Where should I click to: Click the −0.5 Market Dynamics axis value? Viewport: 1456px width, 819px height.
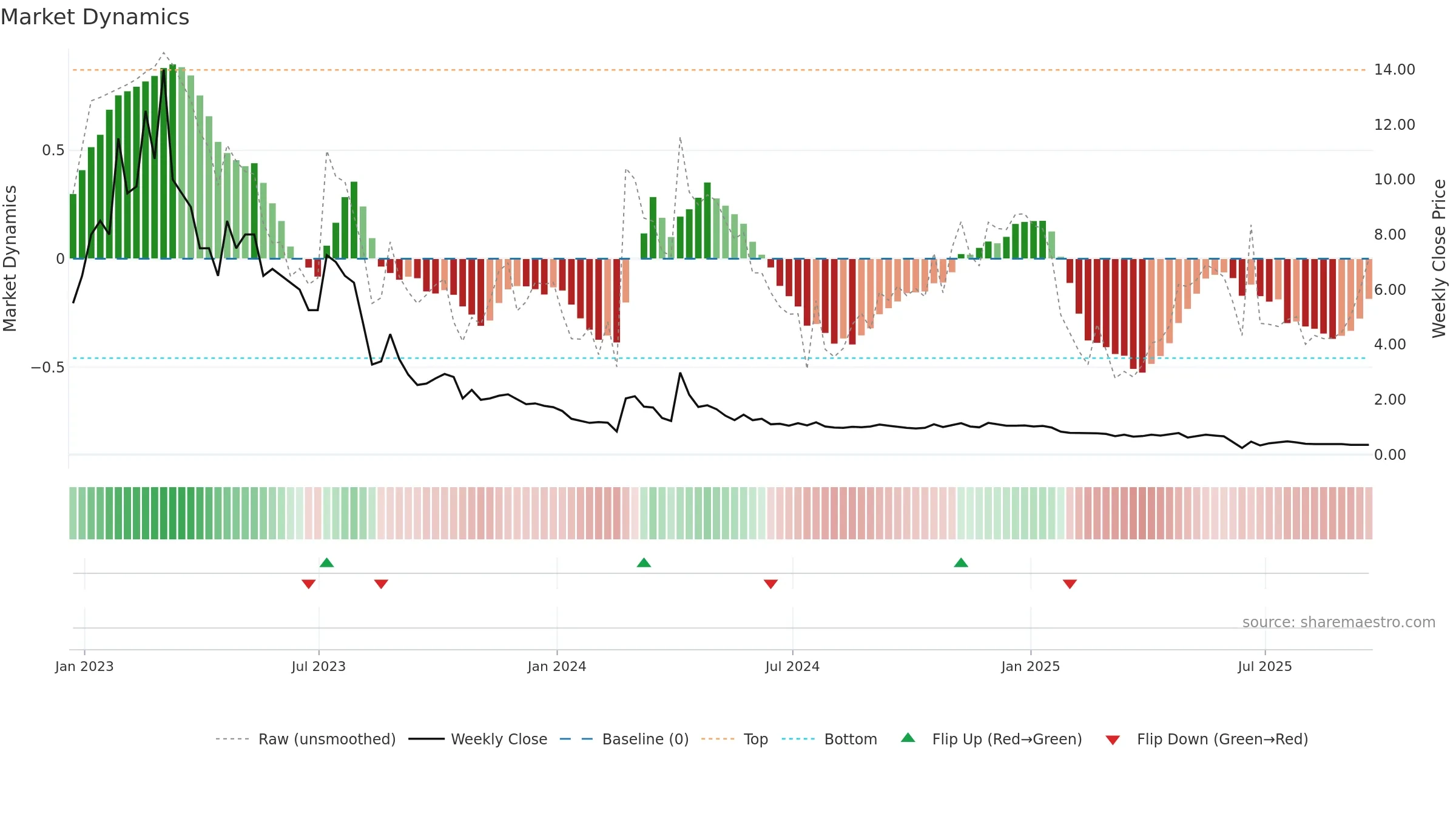pos(48,368)
